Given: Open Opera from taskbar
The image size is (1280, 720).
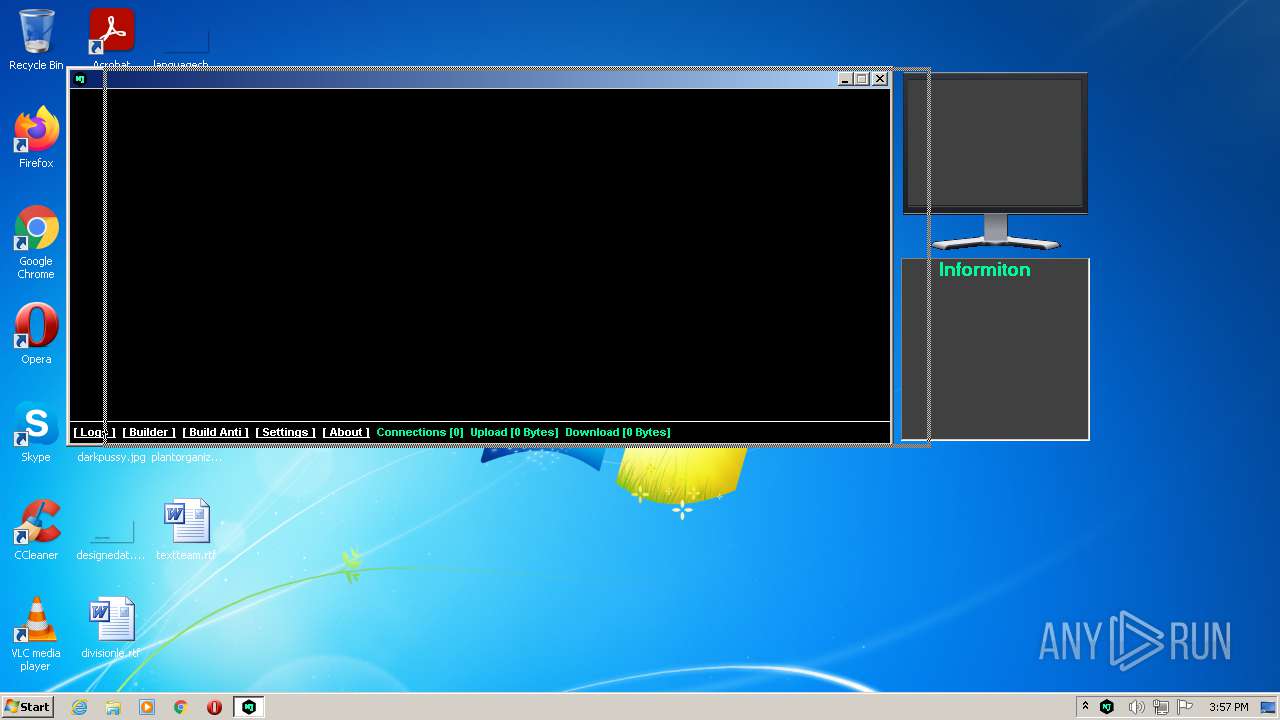Looking at the screenshot, I should 214,707.
